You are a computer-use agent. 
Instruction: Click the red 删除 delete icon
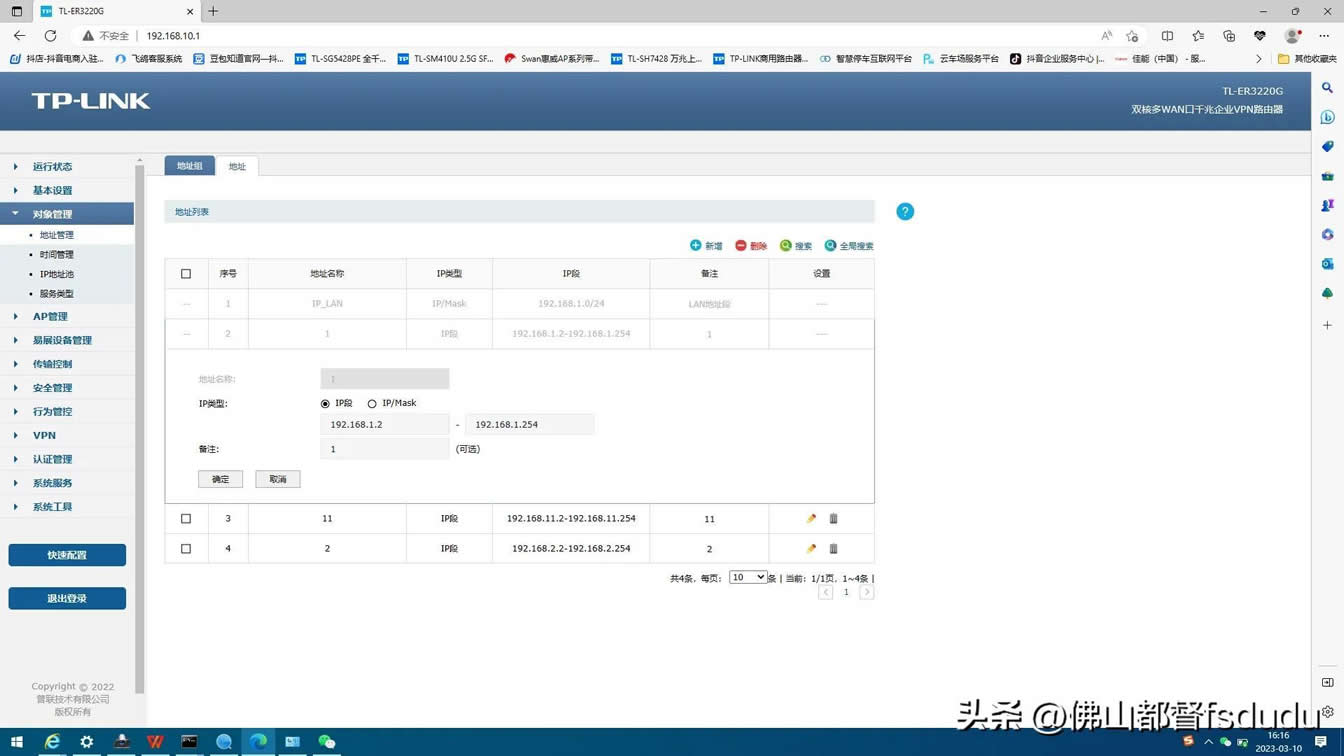(x=741, y=246)
